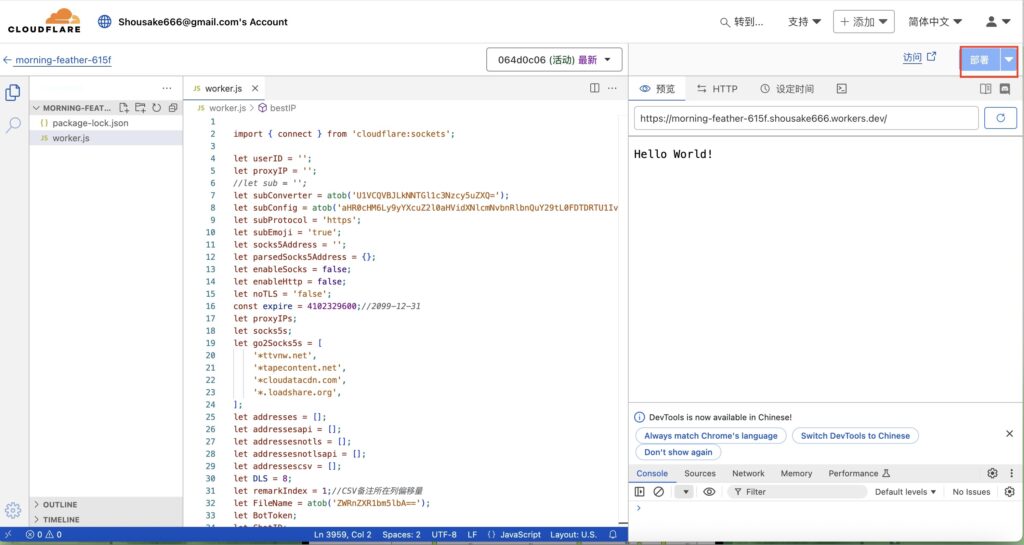Viewport: 1024px width, 545px height.
Task: Click the JavaScript language mode in status bar
Action: [x=520, y=534]
